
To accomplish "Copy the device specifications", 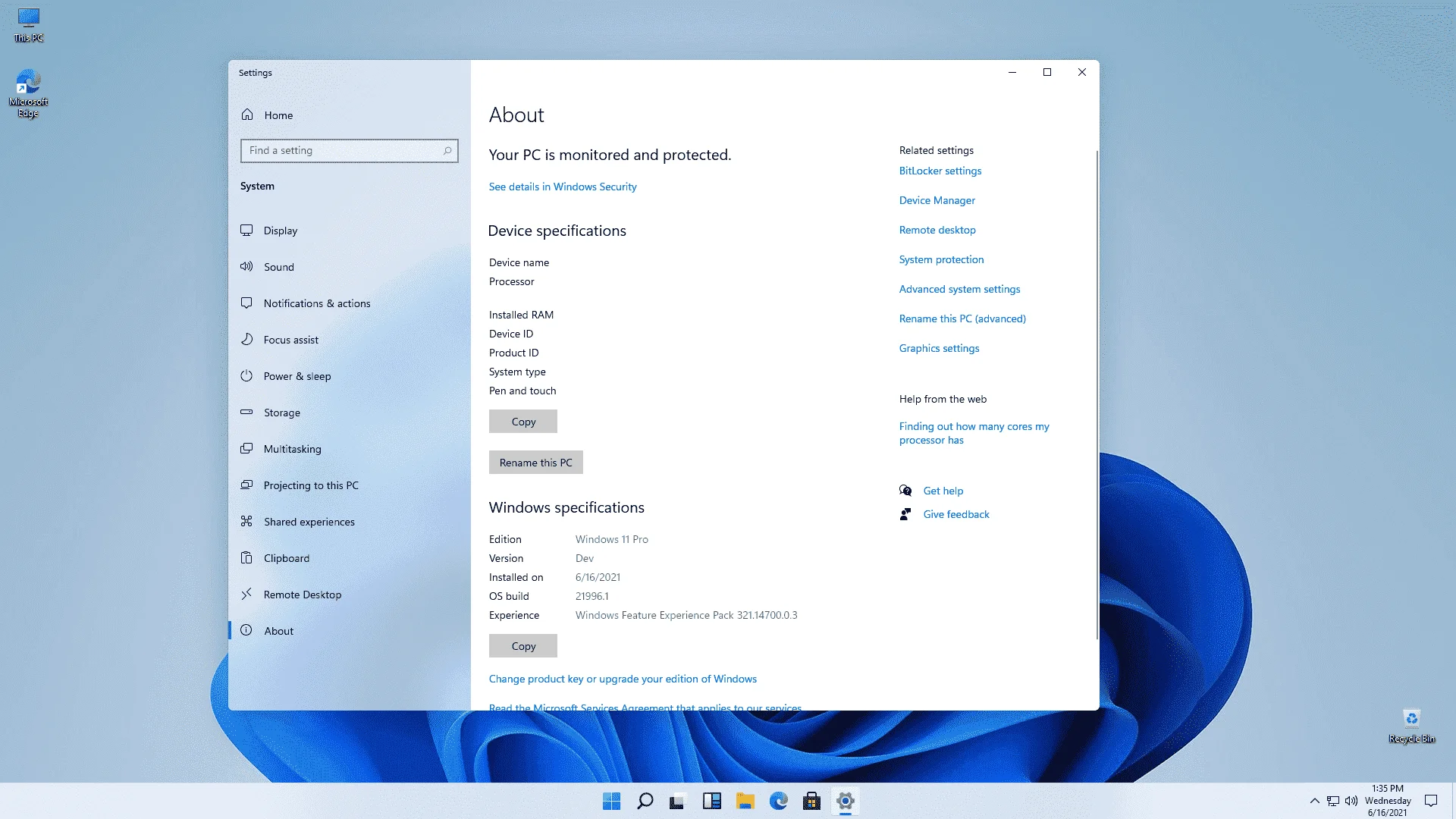I will click(x=523, y=422).
